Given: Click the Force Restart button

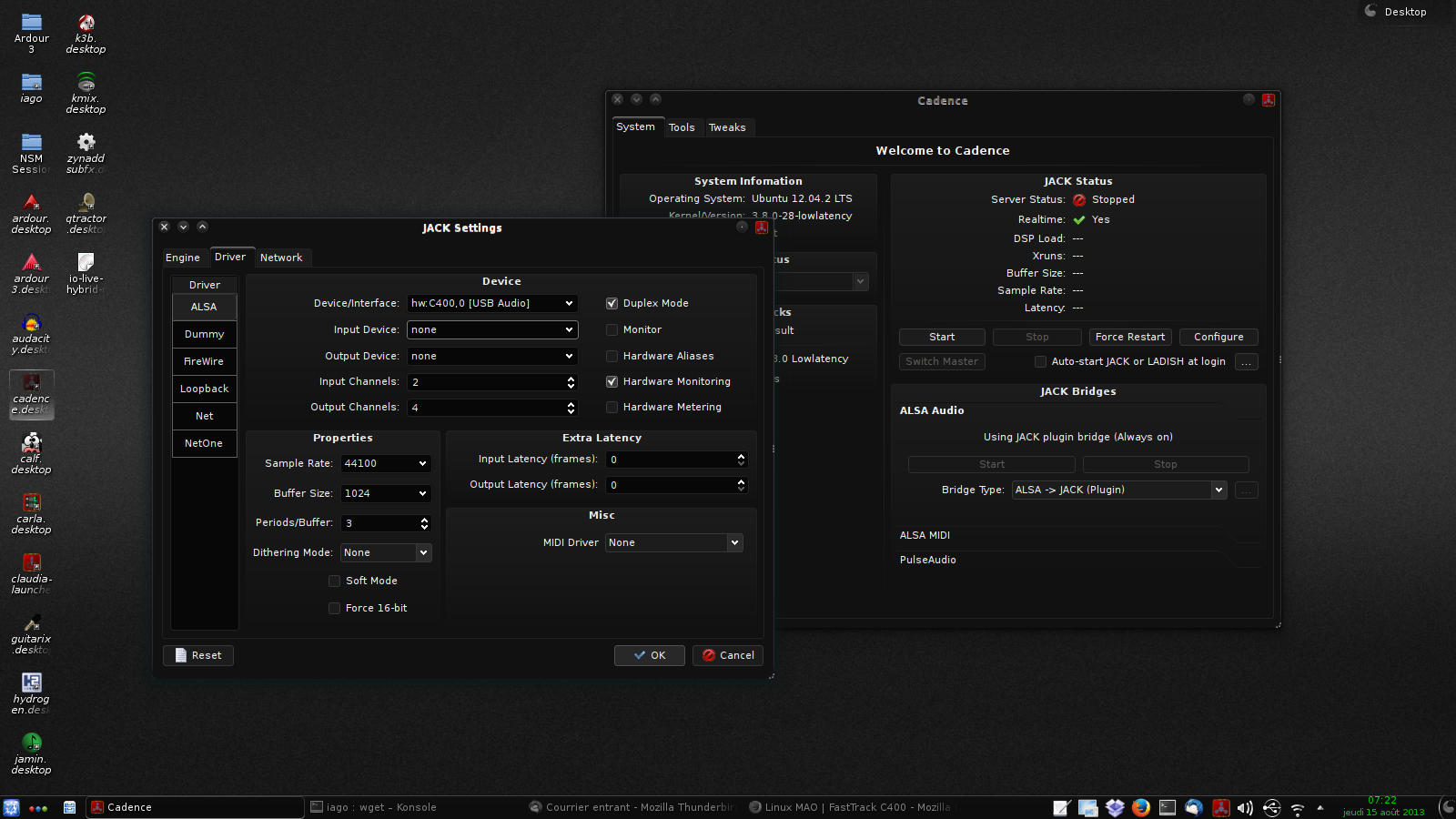Looking at the screenshot, I should [x=1129, y=338].
